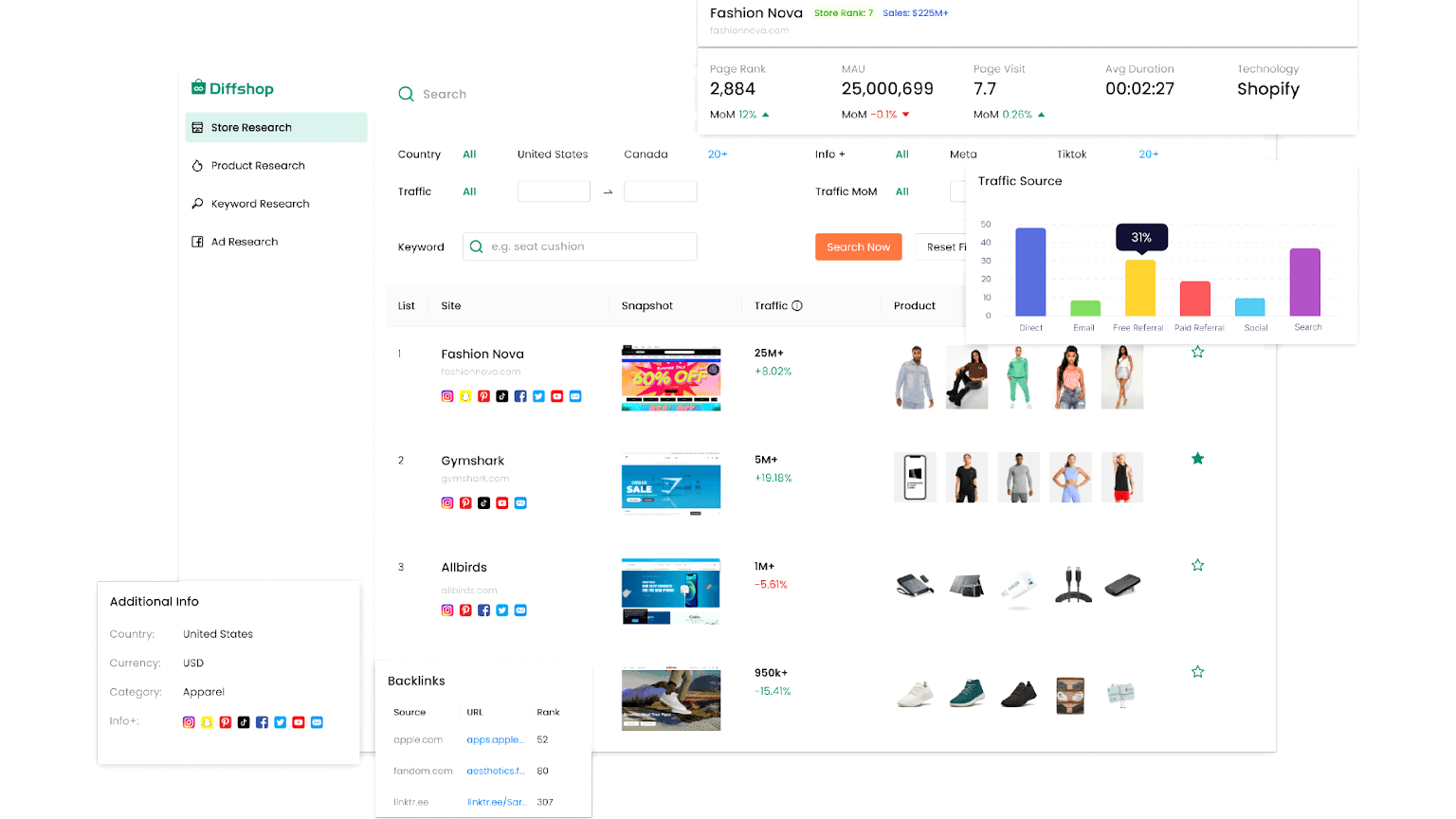The image size is (1456, 819).
Task: Expand more Info+ options with 20+
Action: tap(1149, 155)
